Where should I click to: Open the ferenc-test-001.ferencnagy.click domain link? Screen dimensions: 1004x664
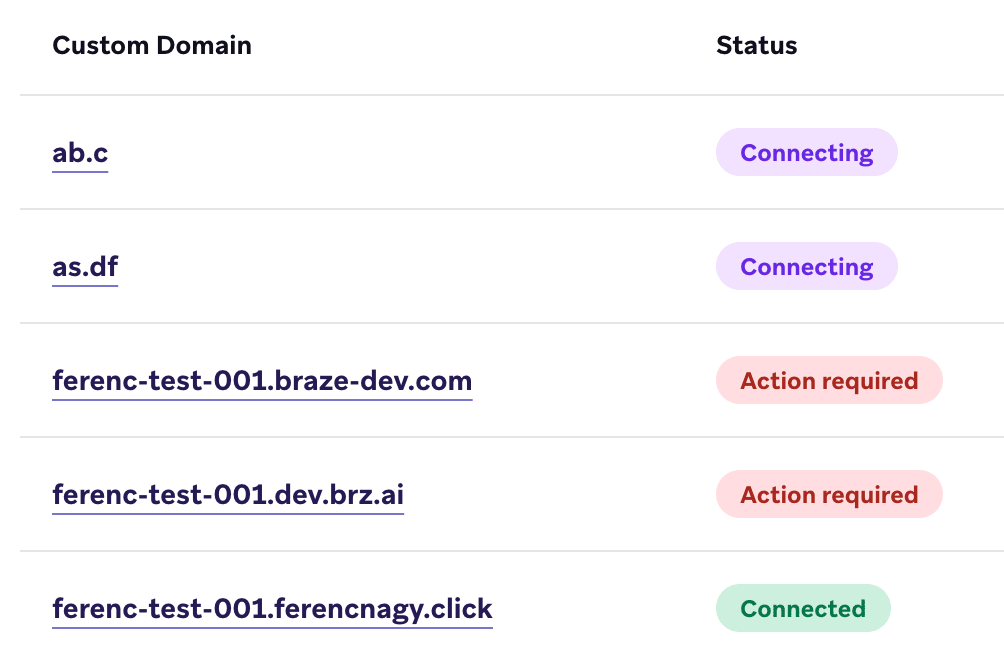[272, 609]
